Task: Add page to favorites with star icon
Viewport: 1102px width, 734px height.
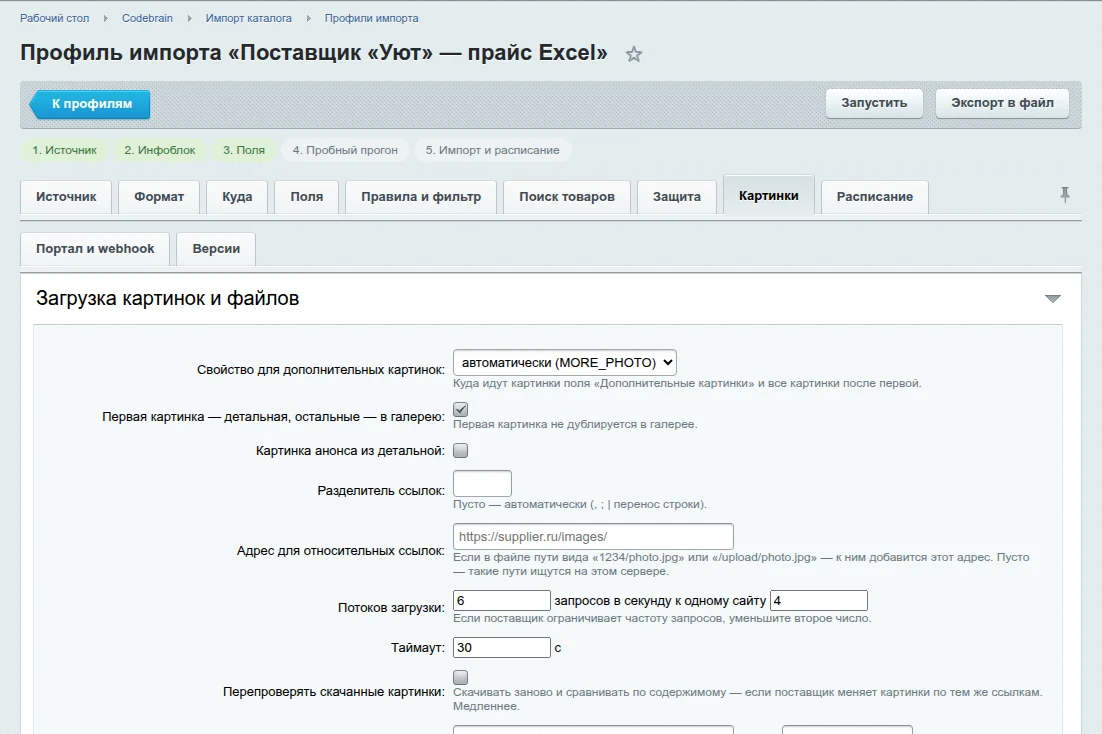Action: 634,54
